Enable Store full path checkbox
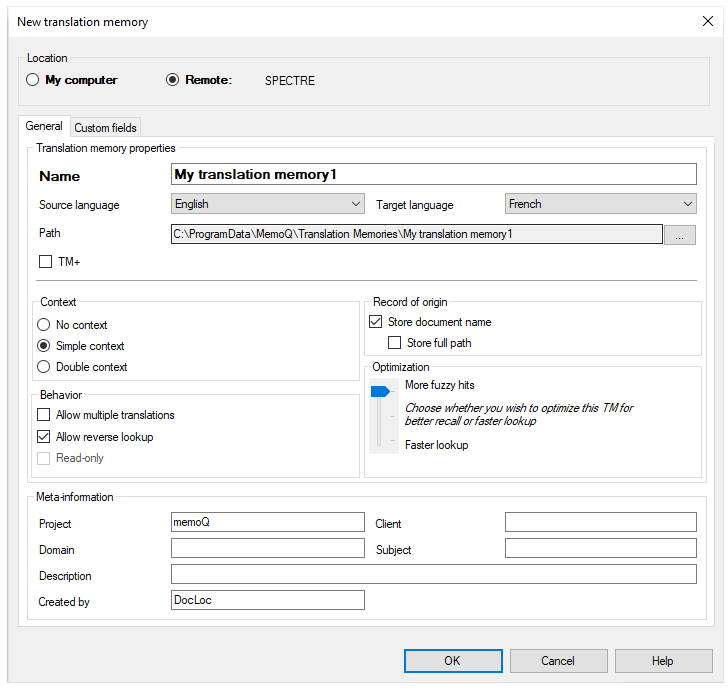Image resolution: width=728 pixels, height=689 pixels. coord(395,343)
